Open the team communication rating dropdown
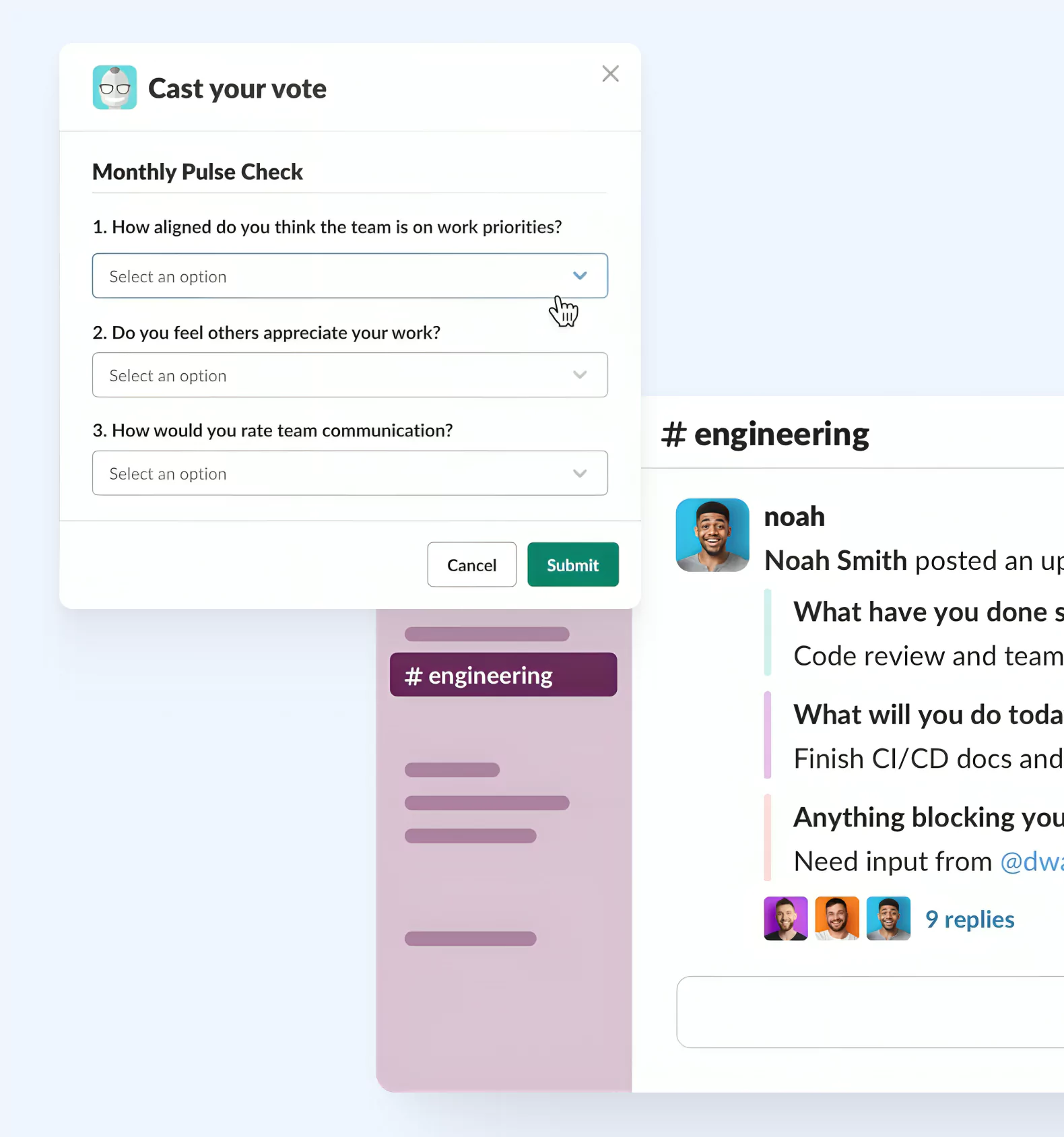1064x1137 pixels. (350, 474)
